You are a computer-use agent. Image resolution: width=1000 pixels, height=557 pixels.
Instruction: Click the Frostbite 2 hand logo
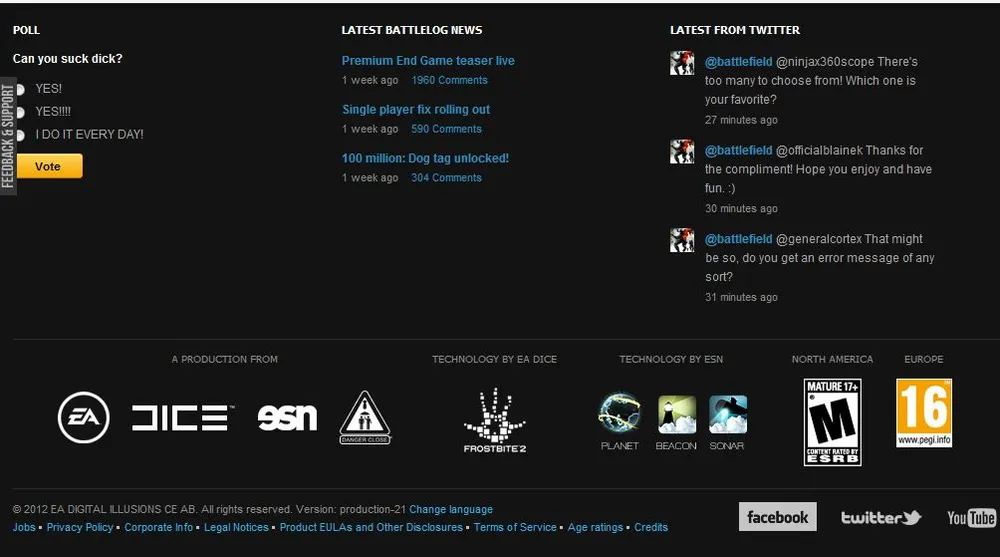(x=494, y=420)
